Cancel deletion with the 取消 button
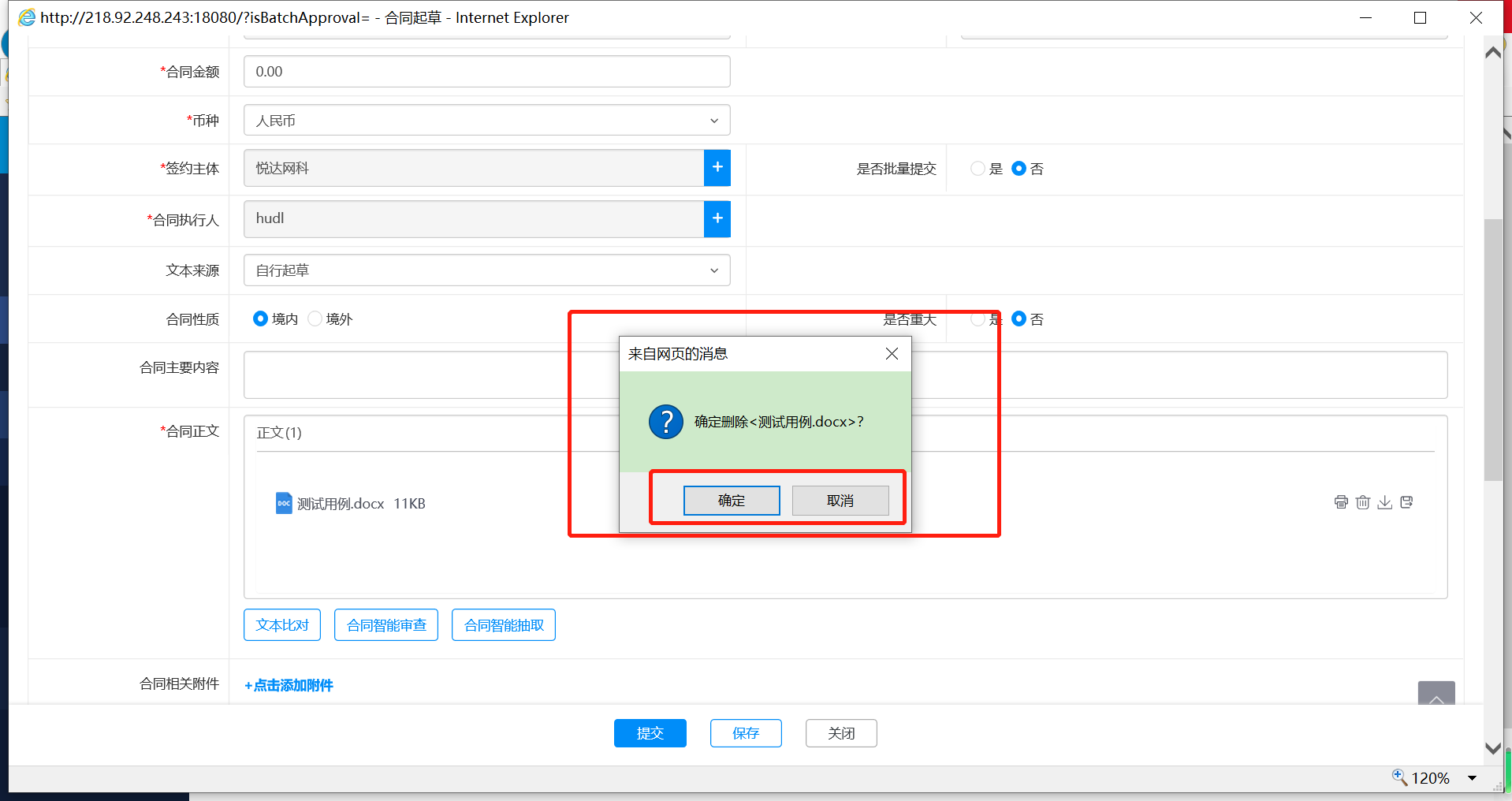Viewport: 1512px width, 801px height. click(840, 501)
